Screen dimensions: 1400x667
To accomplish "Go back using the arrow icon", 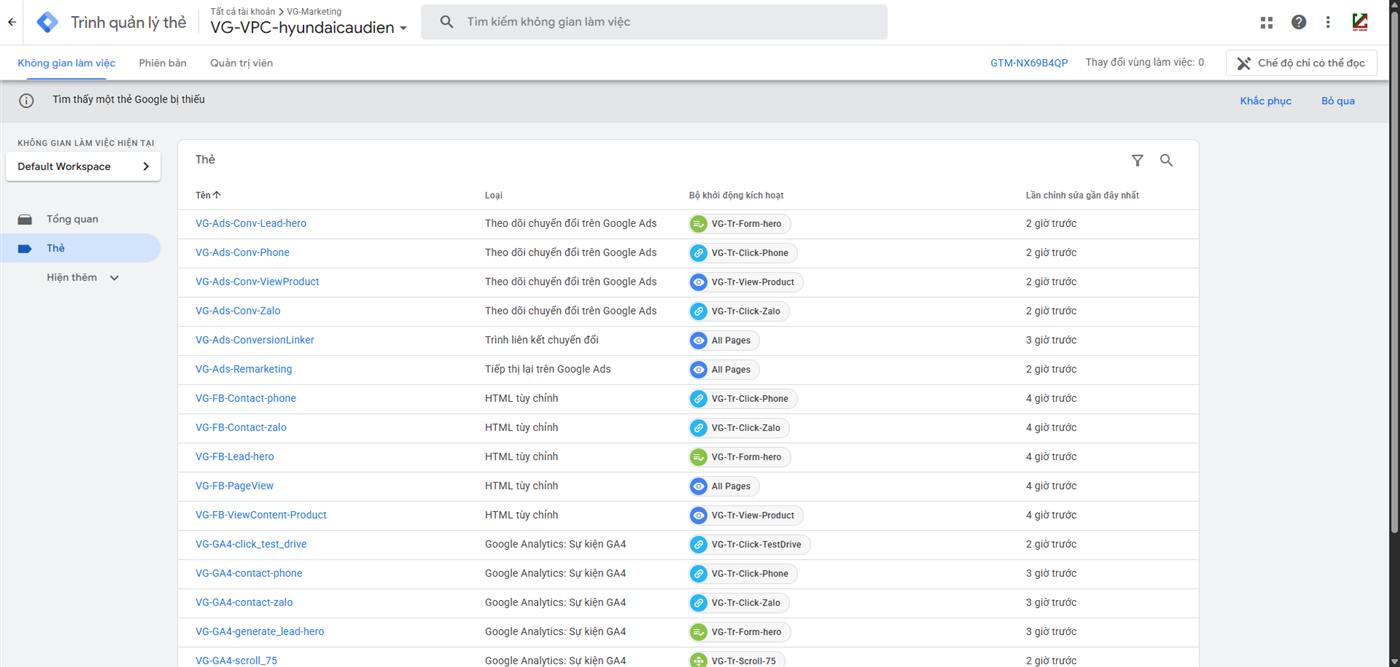I will (12, 22).
